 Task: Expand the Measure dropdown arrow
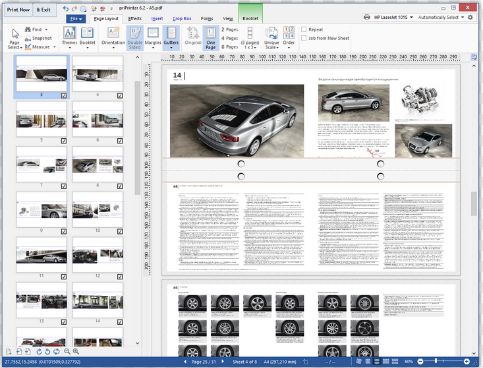(x=54, y=47)
